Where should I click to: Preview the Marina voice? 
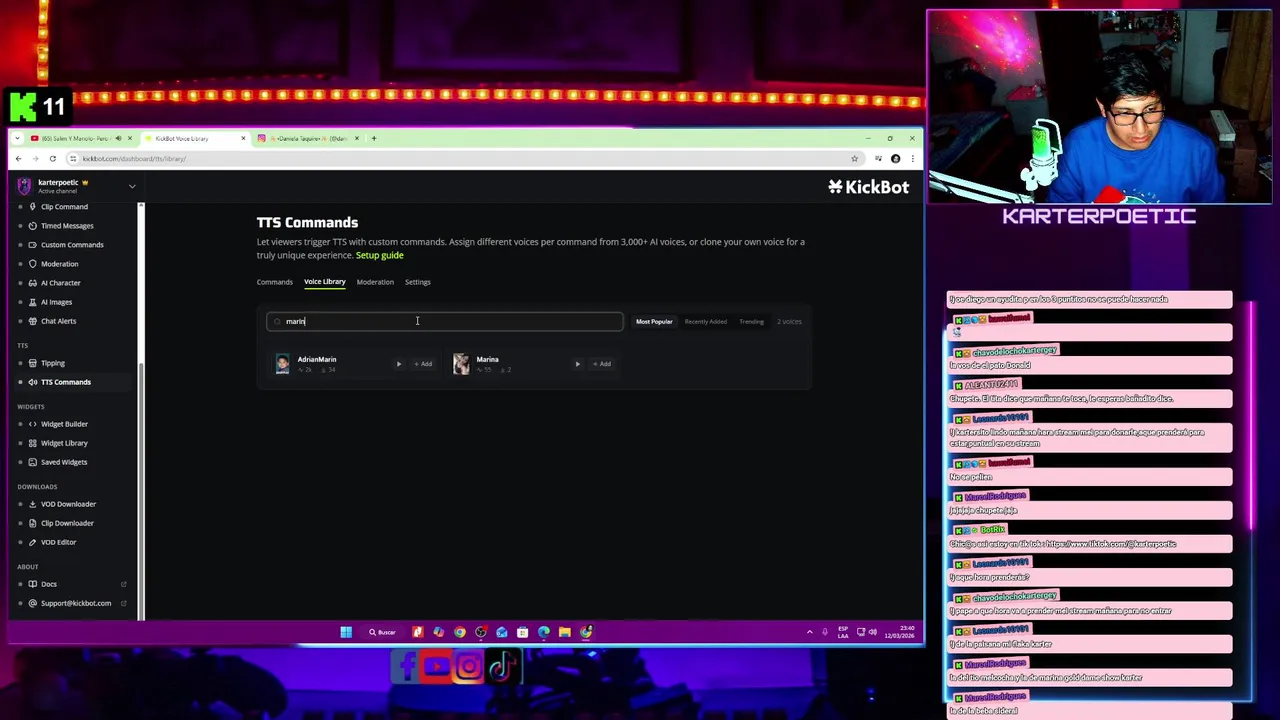click(577, 364)
